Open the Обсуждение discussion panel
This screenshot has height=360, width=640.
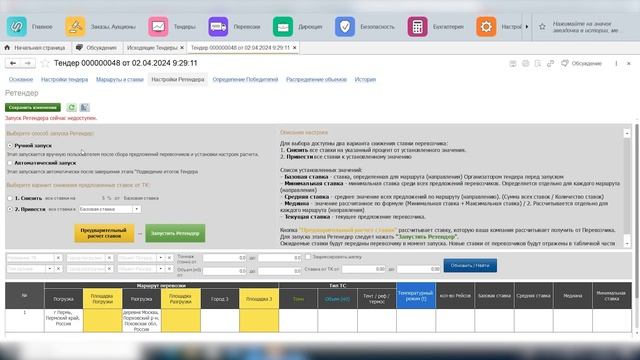point(582,63)
